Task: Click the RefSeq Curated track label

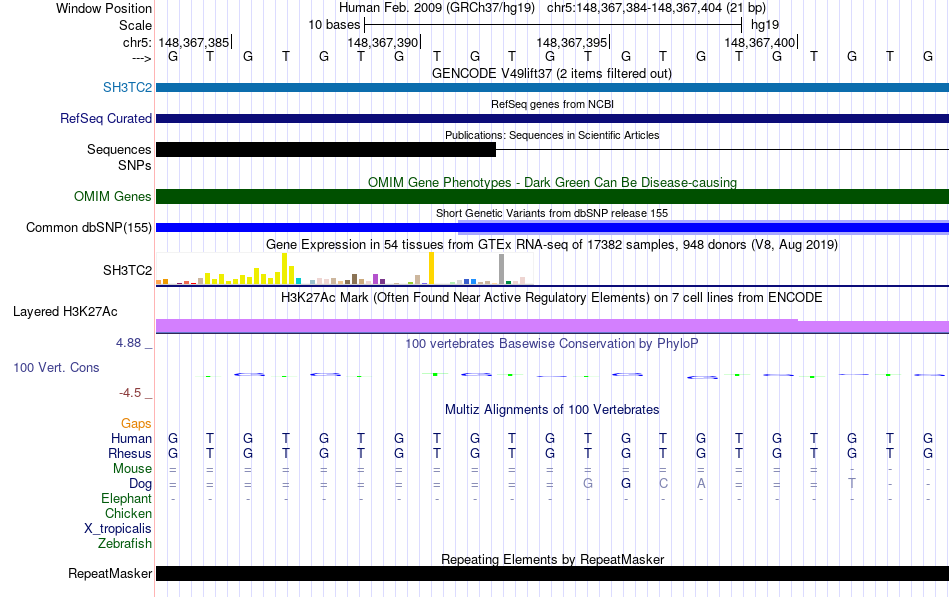Action: point(106,118)
